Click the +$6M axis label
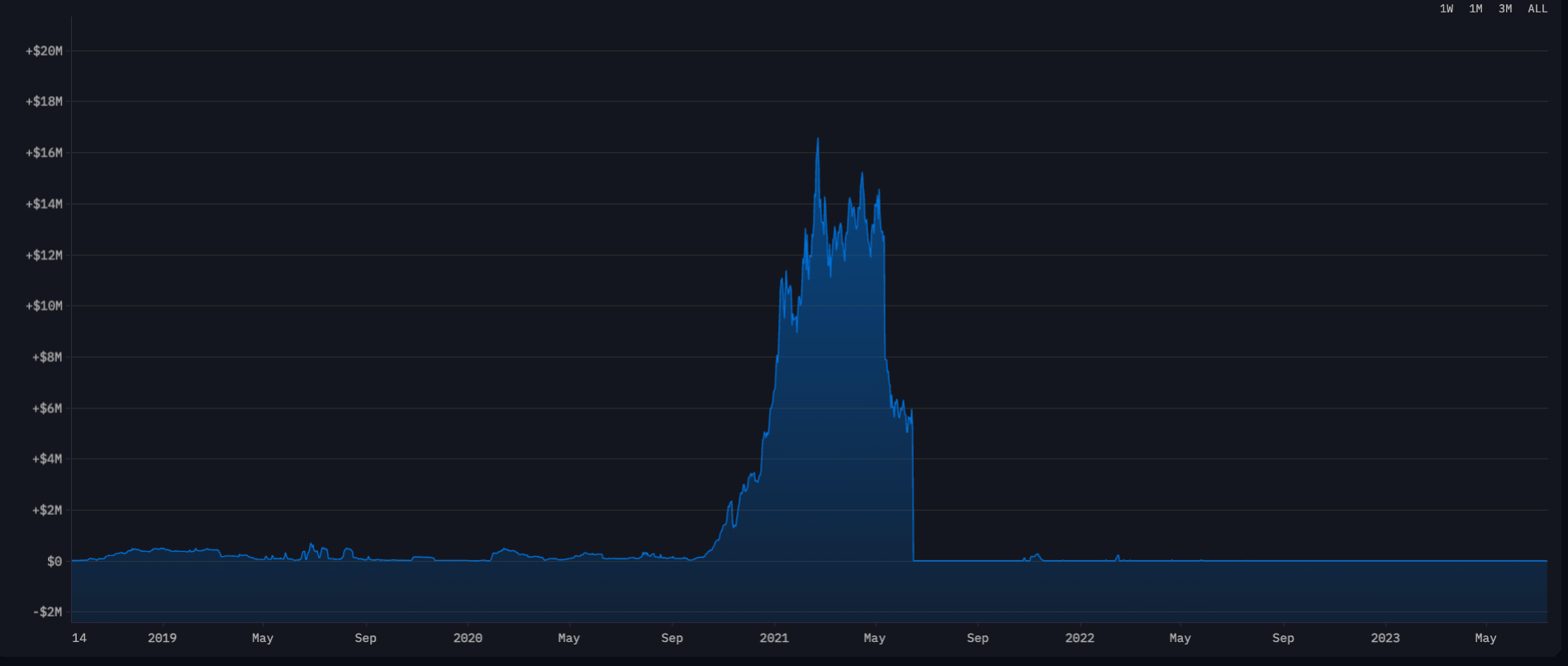The image size is (1568, 666). (47, 408)
